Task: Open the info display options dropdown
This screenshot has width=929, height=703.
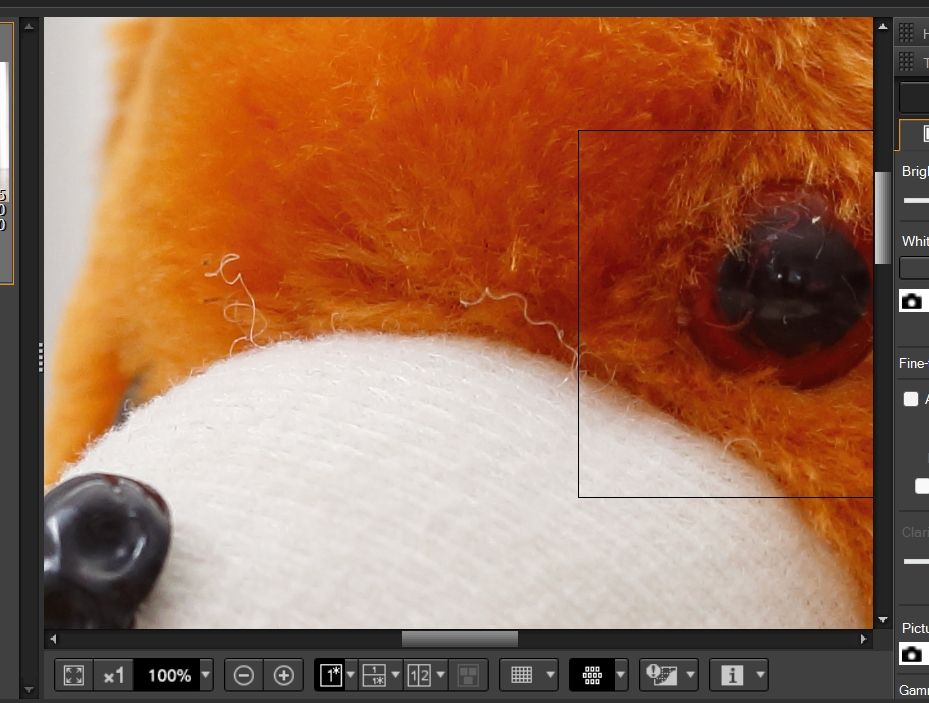Action: pyautogui.click(x=758, y=675)
